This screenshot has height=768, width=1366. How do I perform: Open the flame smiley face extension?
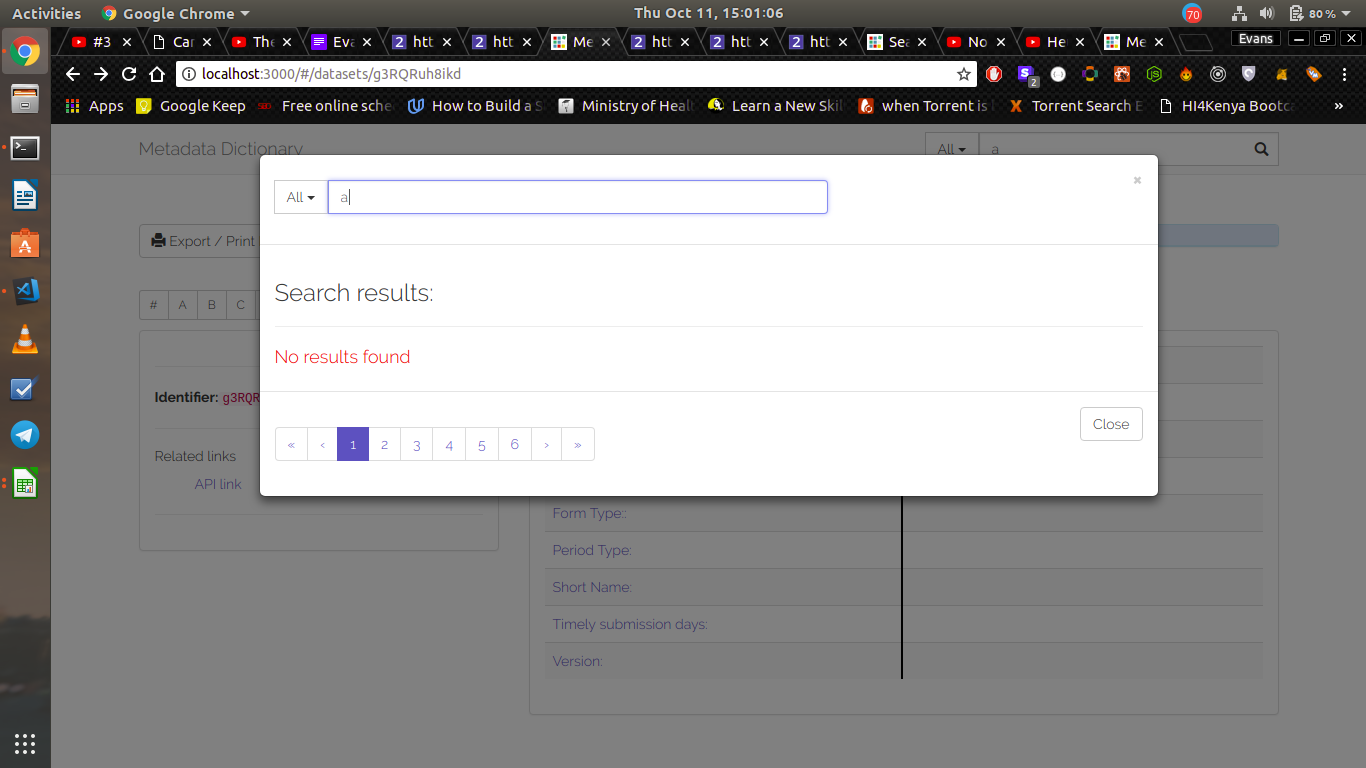coord(1186,74)
